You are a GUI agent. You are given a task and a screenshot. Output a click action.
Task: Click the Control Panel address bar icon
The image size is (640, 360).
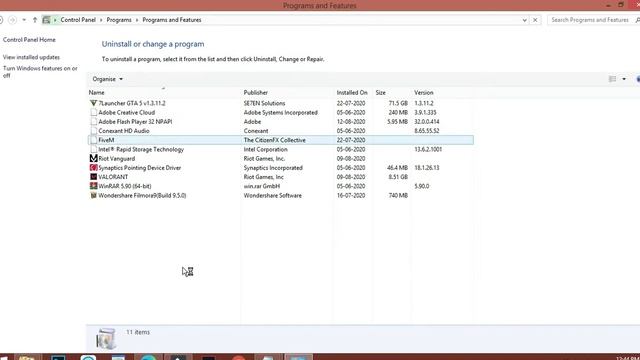click(x=46, y=20)
